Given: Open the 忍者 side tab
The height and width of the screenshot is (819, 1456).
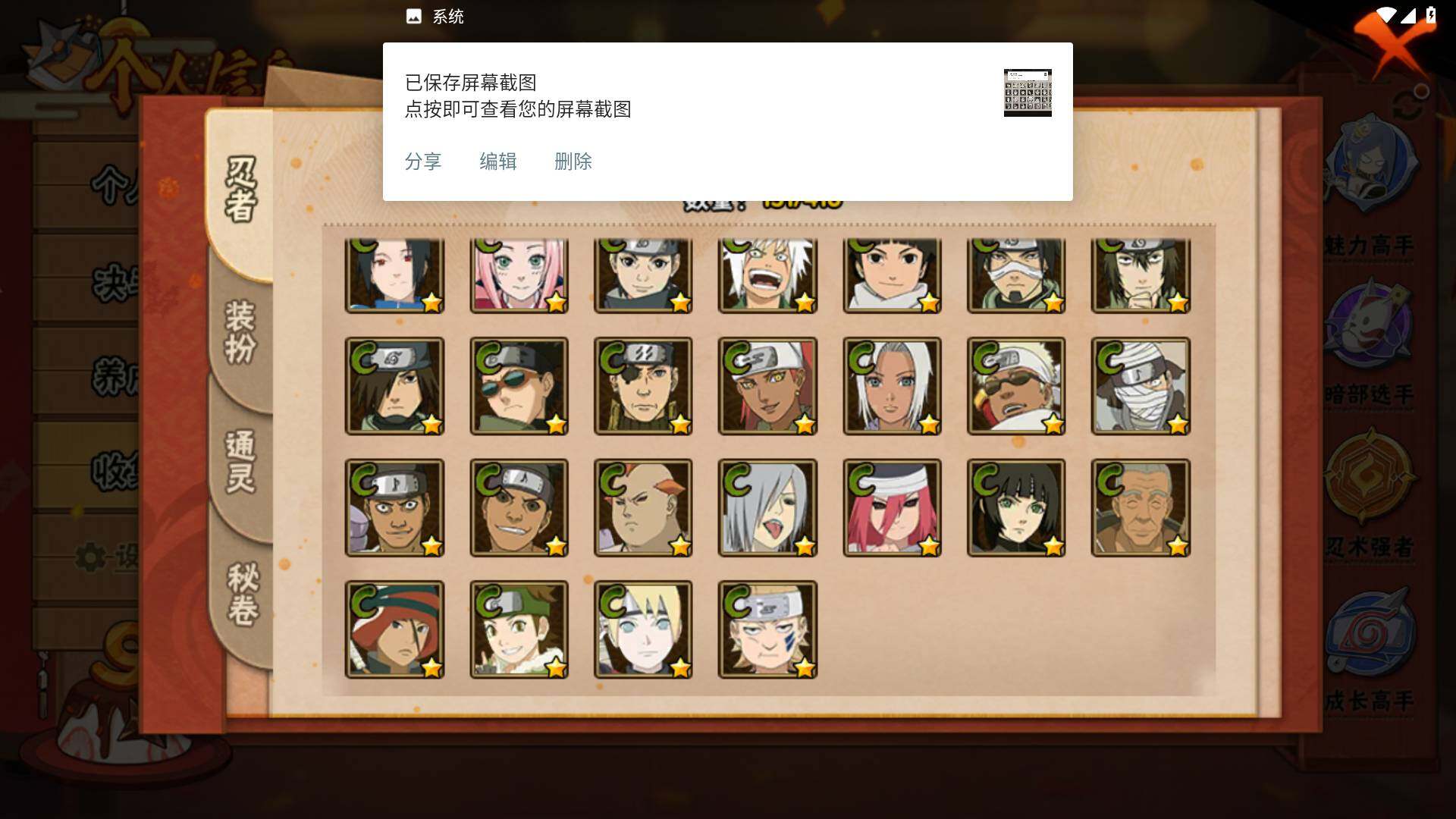Looking at the screenshot, I should [x=241, y=190].
